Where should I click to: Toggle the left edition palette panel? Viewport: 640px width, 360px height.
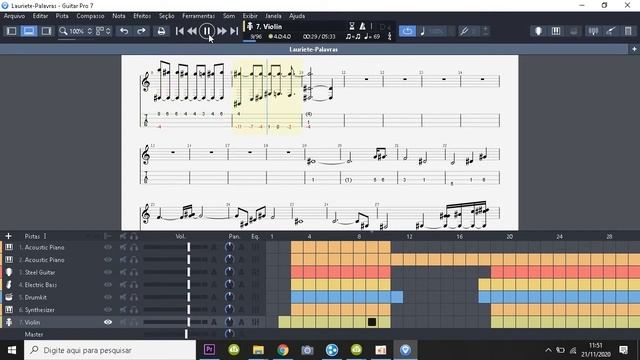coord(11,31)
